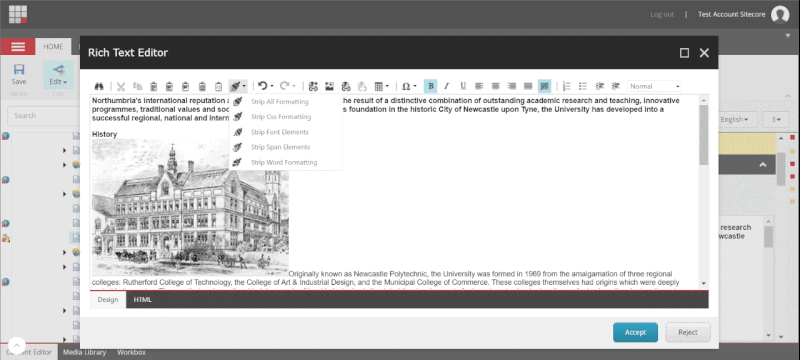
Task: Expand the Insert Table dropdown arrow
Action: (x=388, y=86)
